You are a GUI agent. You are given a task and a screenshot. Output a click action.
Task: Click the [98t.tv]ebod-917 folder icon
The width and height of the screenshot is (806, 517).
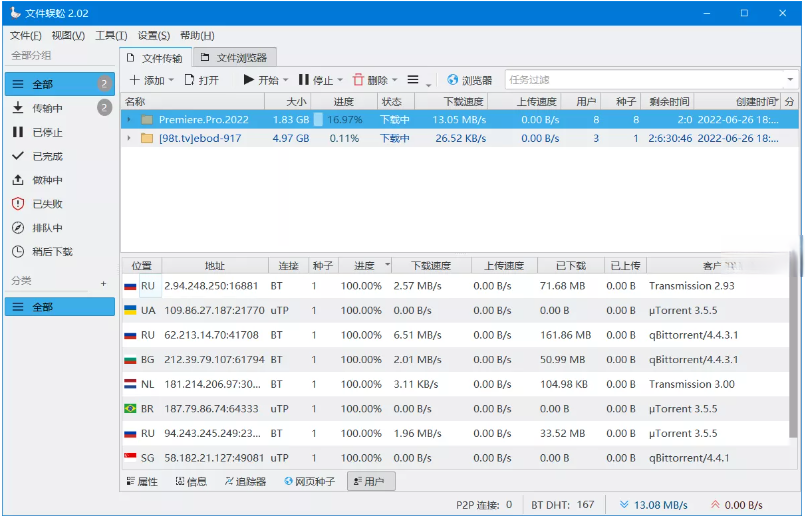(x=147, y=138)
